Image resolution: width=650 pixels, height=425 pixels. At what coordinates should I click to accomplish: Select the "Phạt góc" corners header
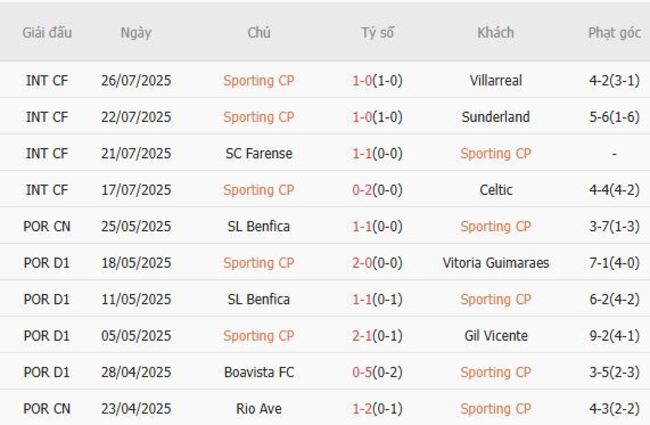(614, 32)
